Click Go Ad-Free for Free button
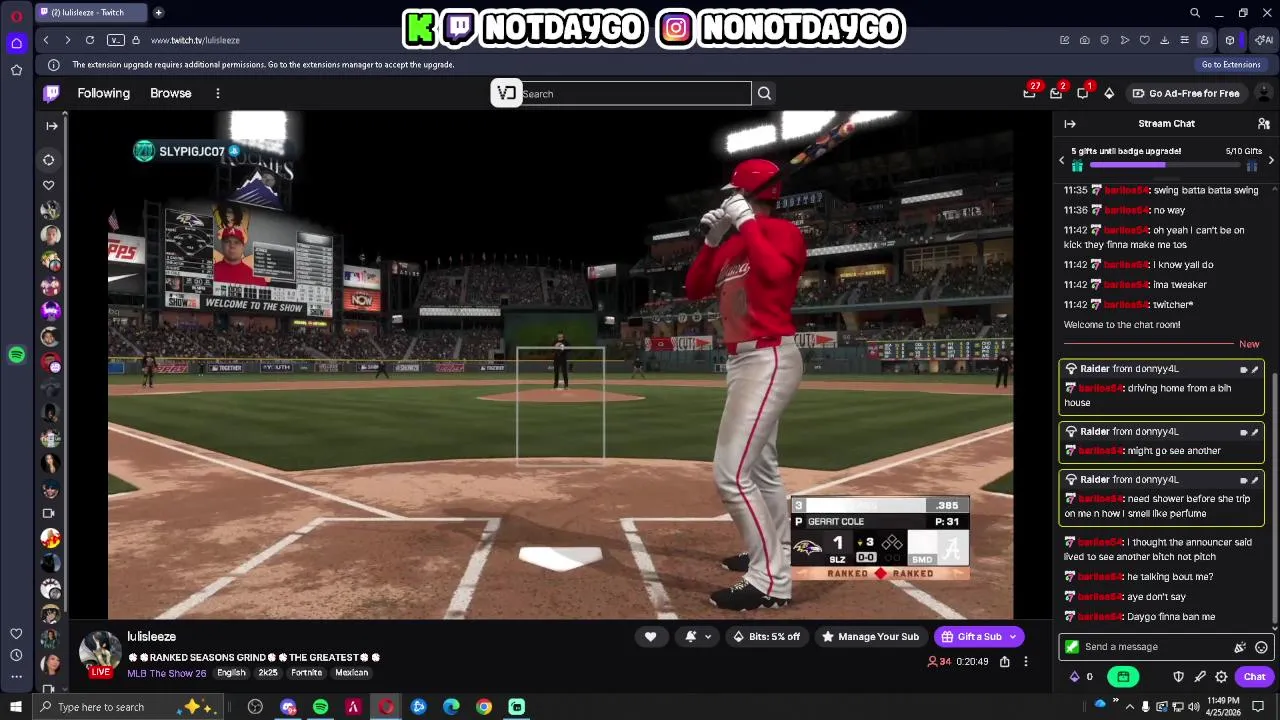This screenshot has height=720, width=1280. (x=1186, y=93)
